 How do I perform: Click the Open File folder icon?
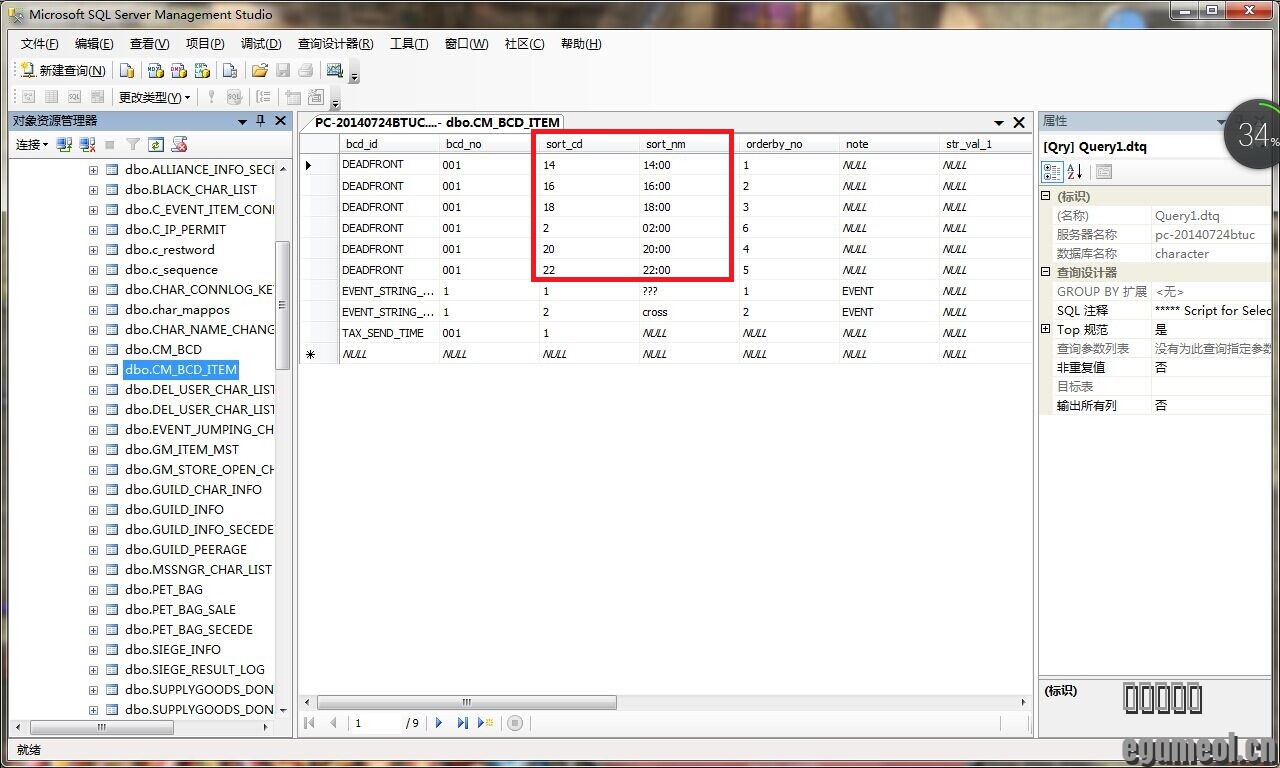[x=259, y=71]
